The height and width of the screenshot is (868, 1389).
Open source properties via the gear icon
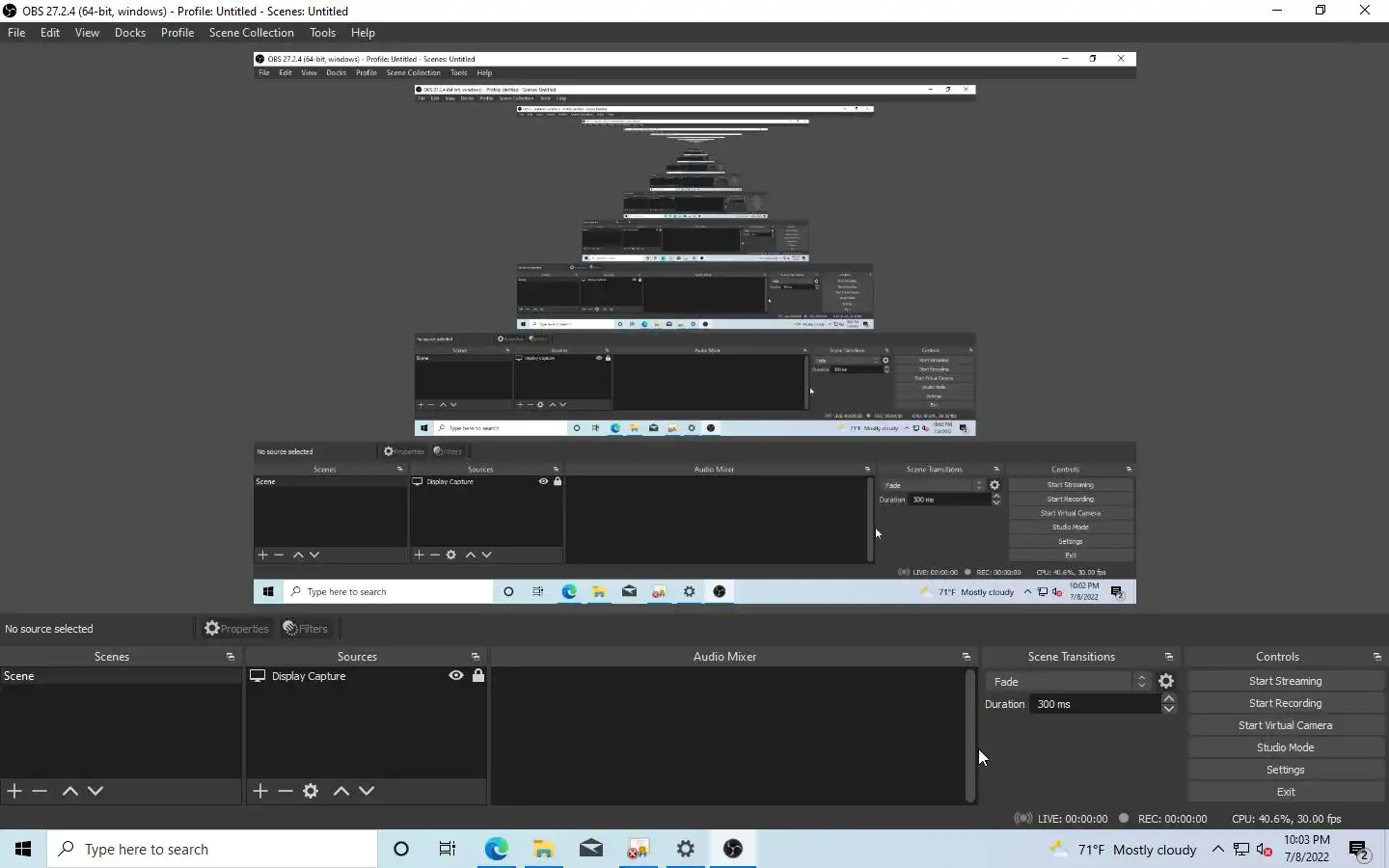[311, 791]
